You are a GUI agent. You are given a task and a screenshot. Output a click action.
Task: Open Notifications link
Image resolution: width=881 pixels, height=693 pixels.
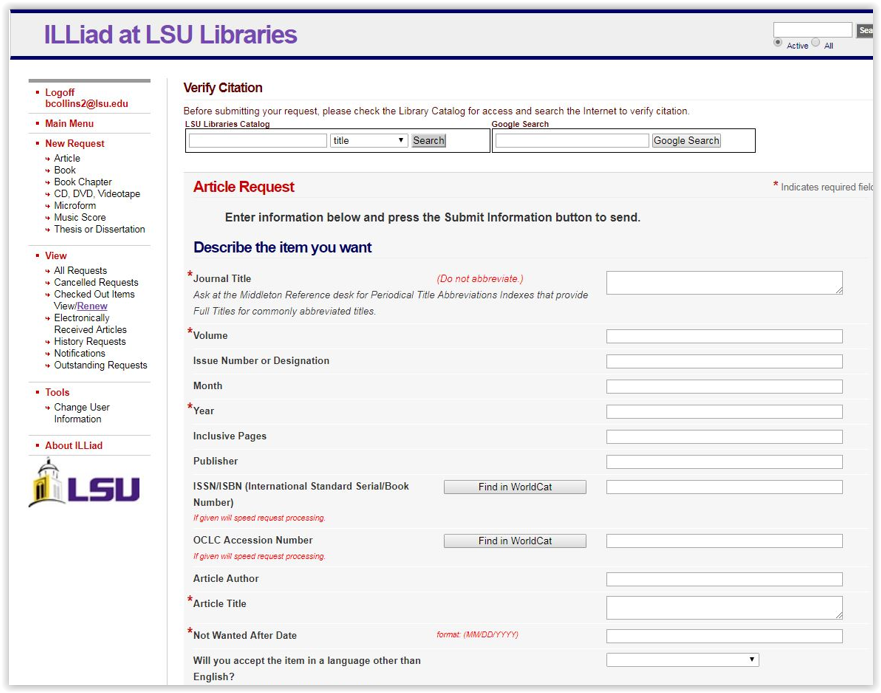[x=79, y=354]
